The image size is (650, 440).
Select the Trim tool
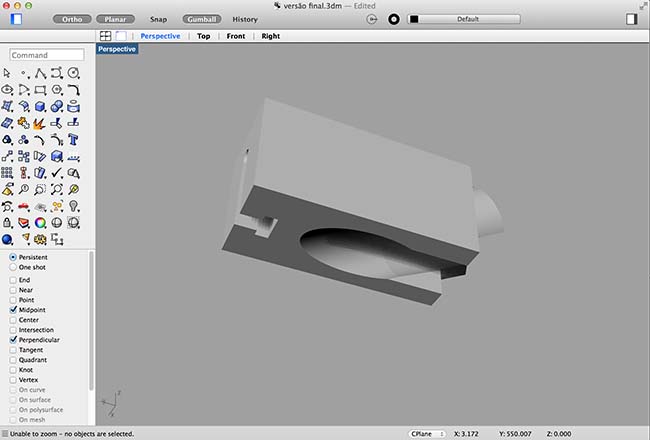coord(57,123)
